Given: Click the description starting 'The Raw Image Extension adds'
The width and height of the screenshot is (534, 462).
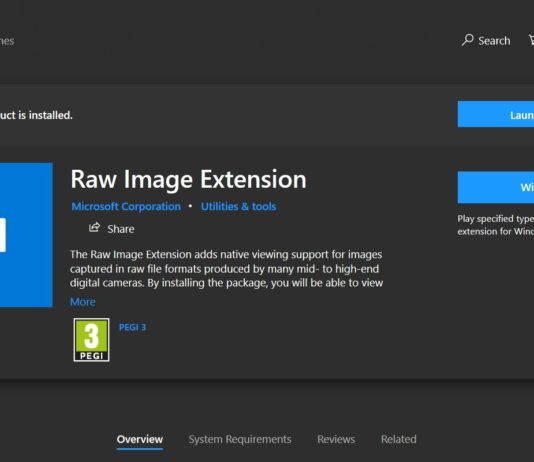Looking at the screenshot, I should tap(226, 269).
